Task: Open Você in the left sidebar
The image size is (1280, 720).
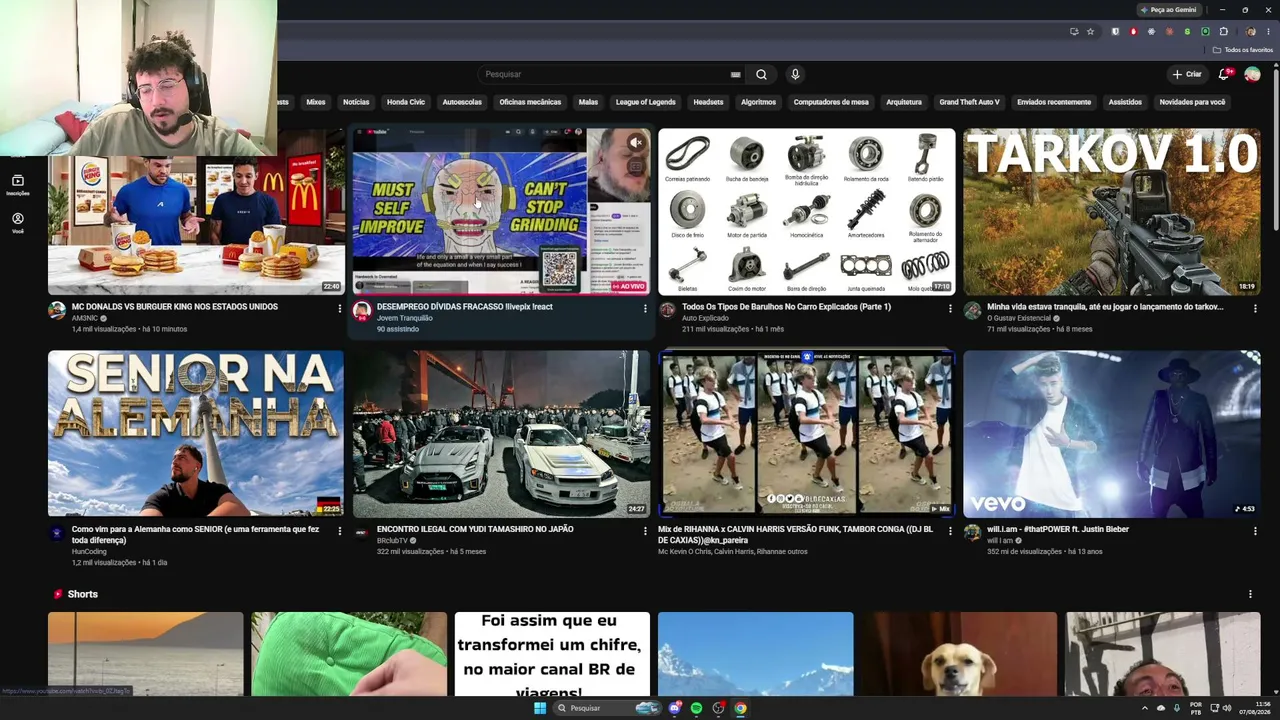Action: [x=18, y=223]
